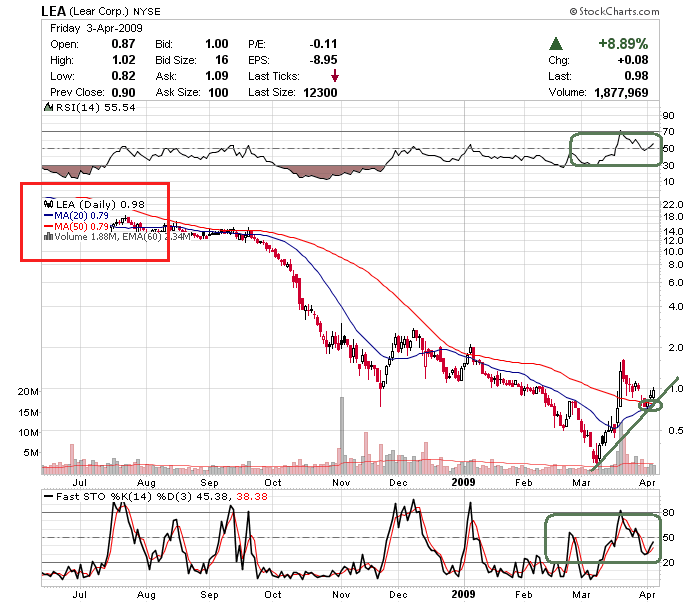Click the candlestick icon beside LEA (Daily)
Viewport: 700px width, 603px height.
click(x=47, y=203)
